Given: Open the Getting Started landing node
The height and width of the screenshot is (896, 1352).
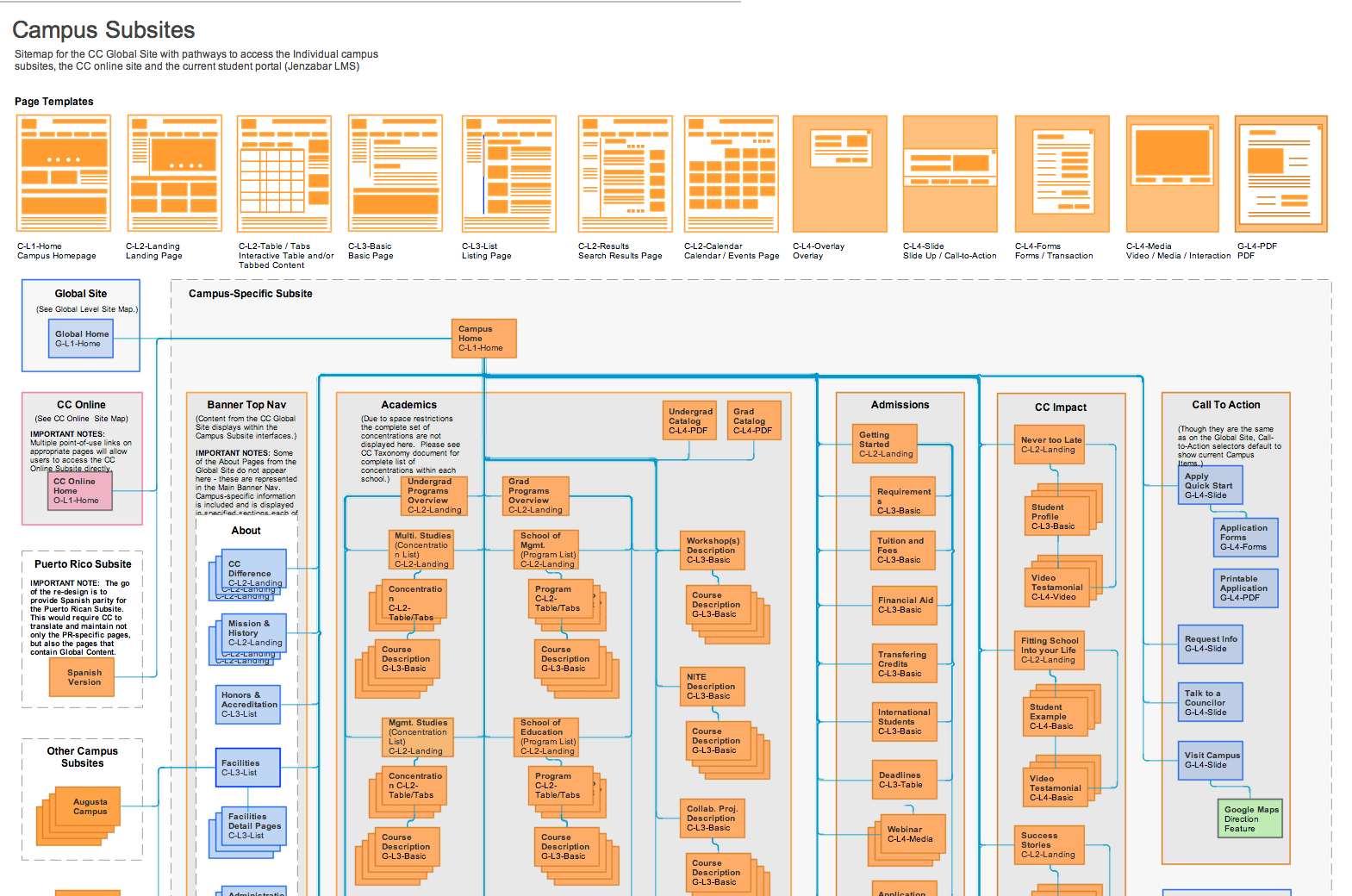Looking at the screenshot, I should pyautogui.click(x=885, y=444).
